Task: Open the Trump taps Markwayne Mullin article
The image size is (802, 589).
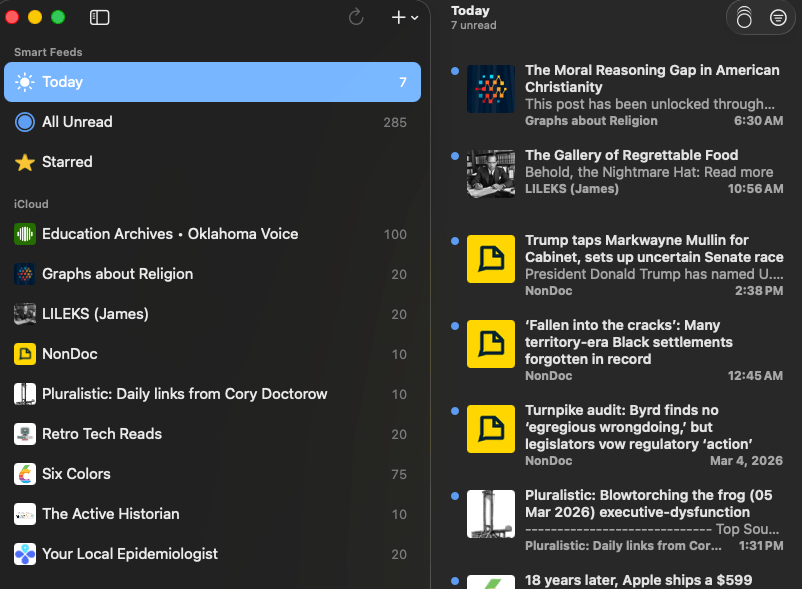Action: (x=653, y=249)
